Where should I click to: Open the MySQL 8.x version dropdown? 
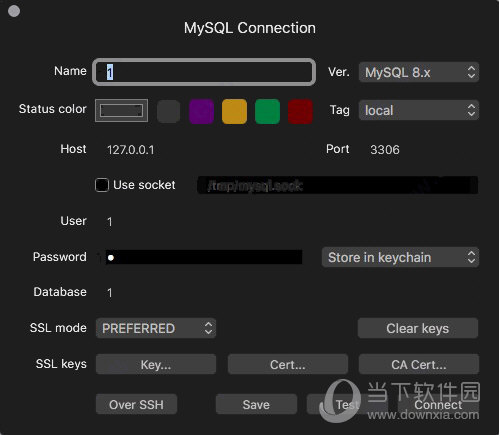click(419, 72)
